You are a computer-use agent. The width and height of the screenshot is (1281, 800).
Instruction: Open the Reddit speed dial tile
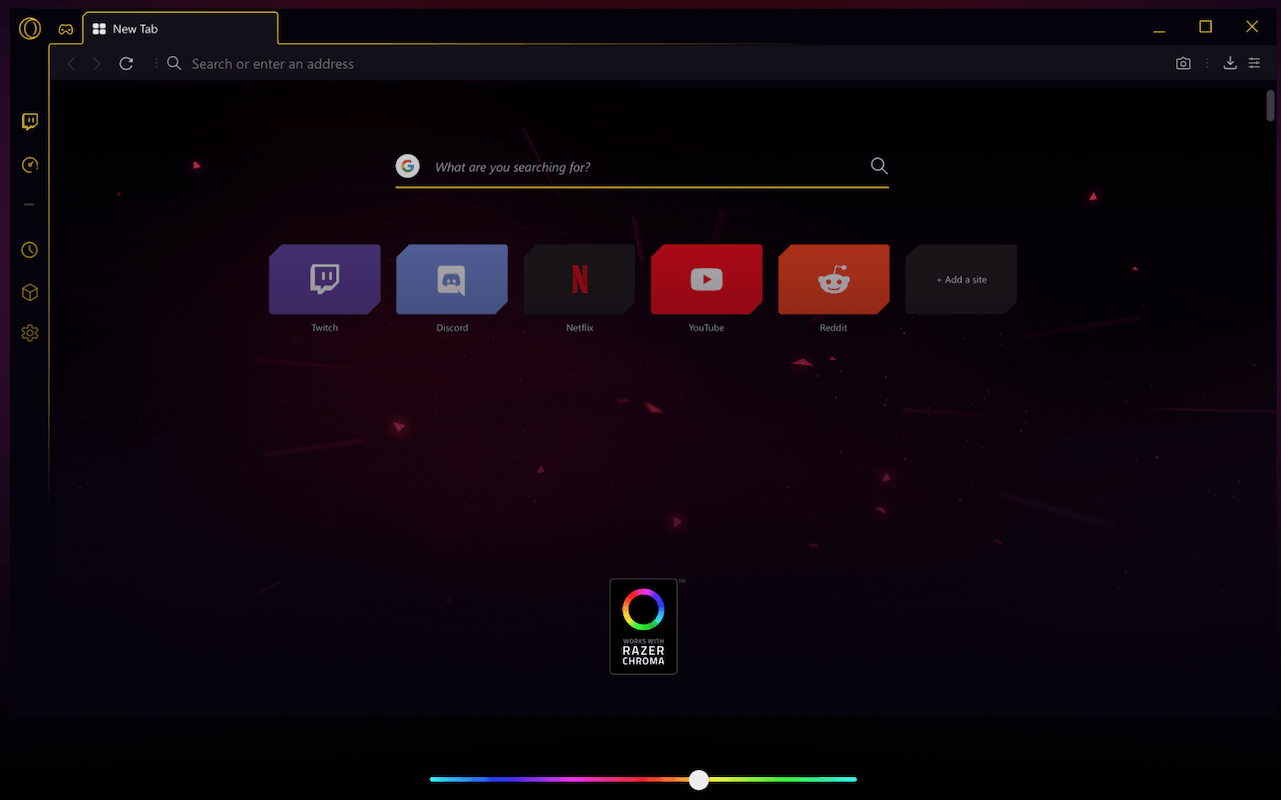834,279
